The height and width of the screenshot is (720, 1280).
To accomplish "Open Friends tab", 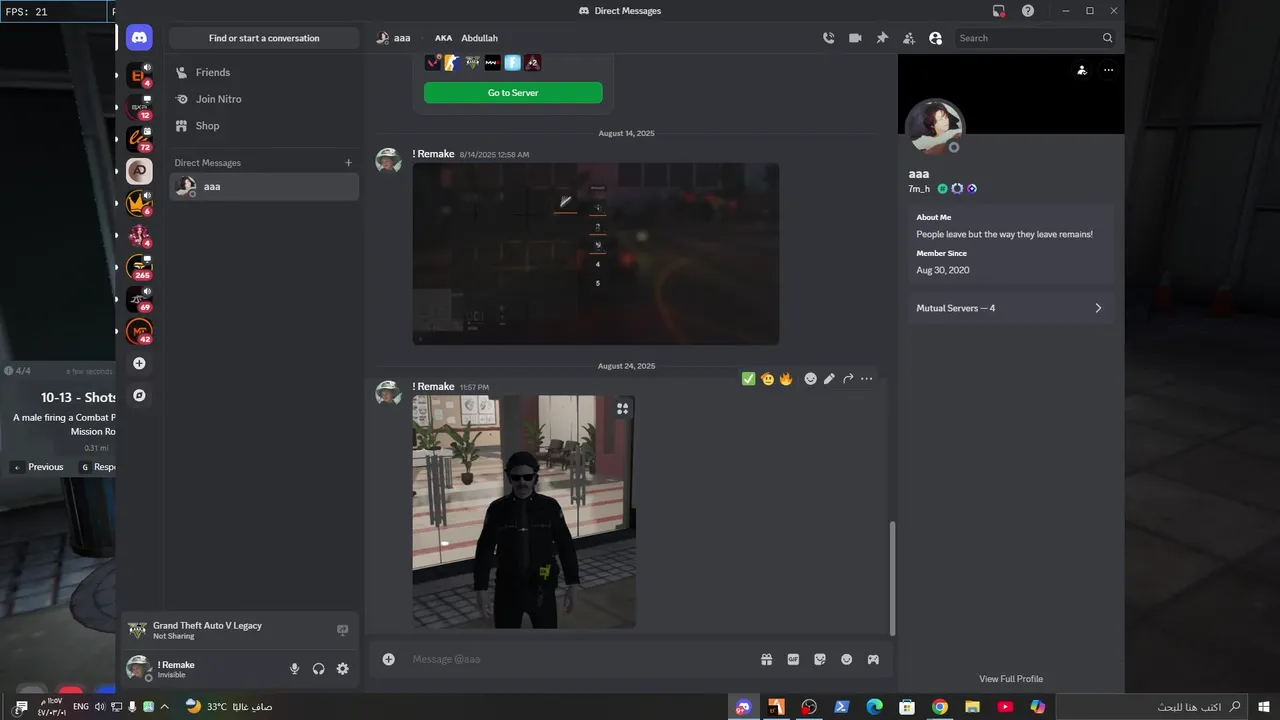I will click(264, 72).
